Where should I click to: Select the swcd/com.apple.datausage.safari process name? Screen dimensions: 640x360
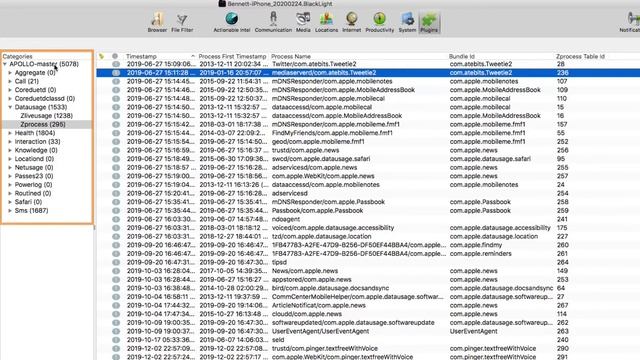[x=321, y=159]
